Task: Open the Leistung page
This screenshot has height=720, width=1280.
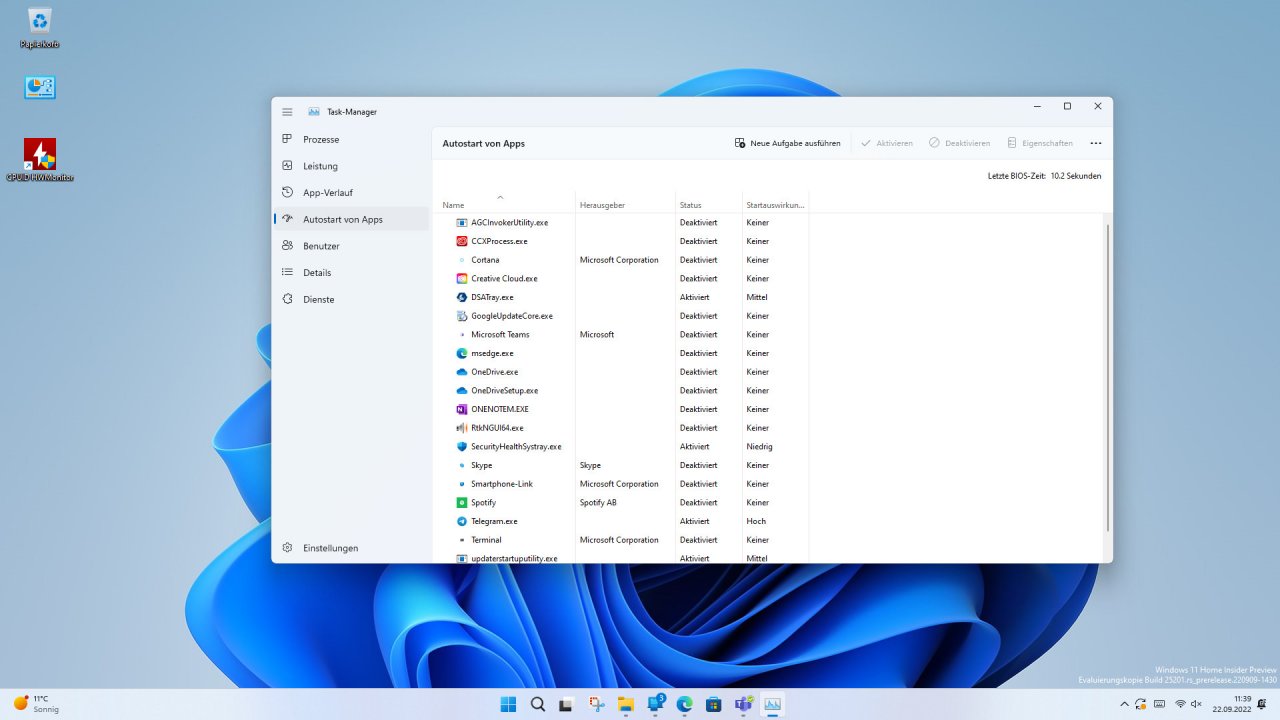Action: (x=351, y=166)
